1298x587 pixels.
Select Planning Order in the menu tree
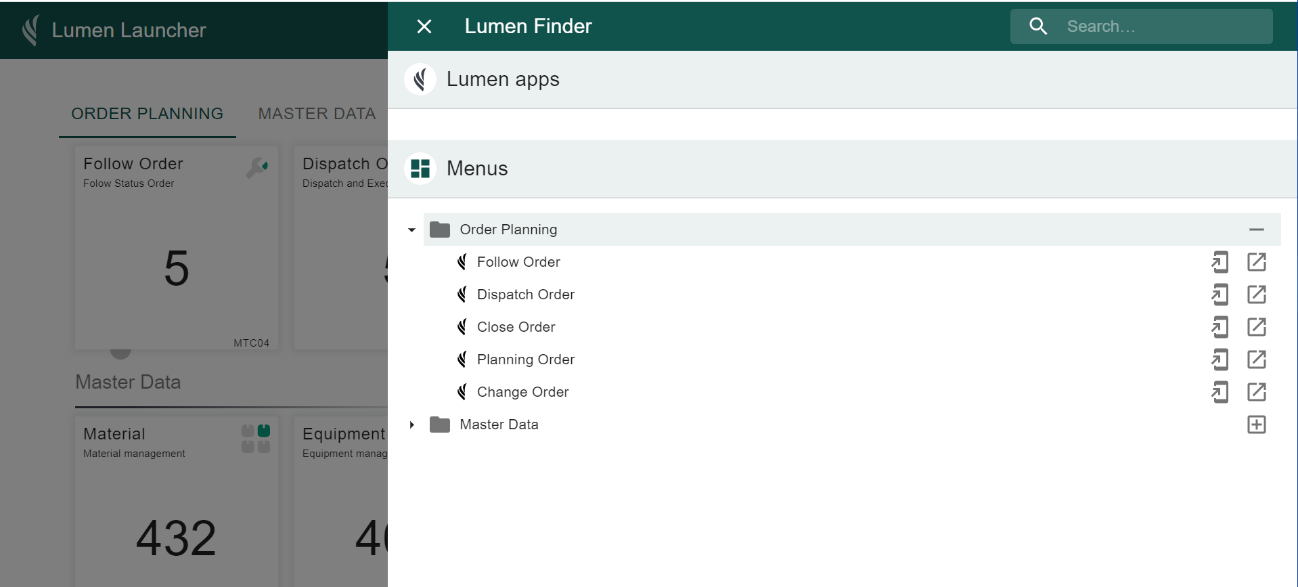coord(526,360)
